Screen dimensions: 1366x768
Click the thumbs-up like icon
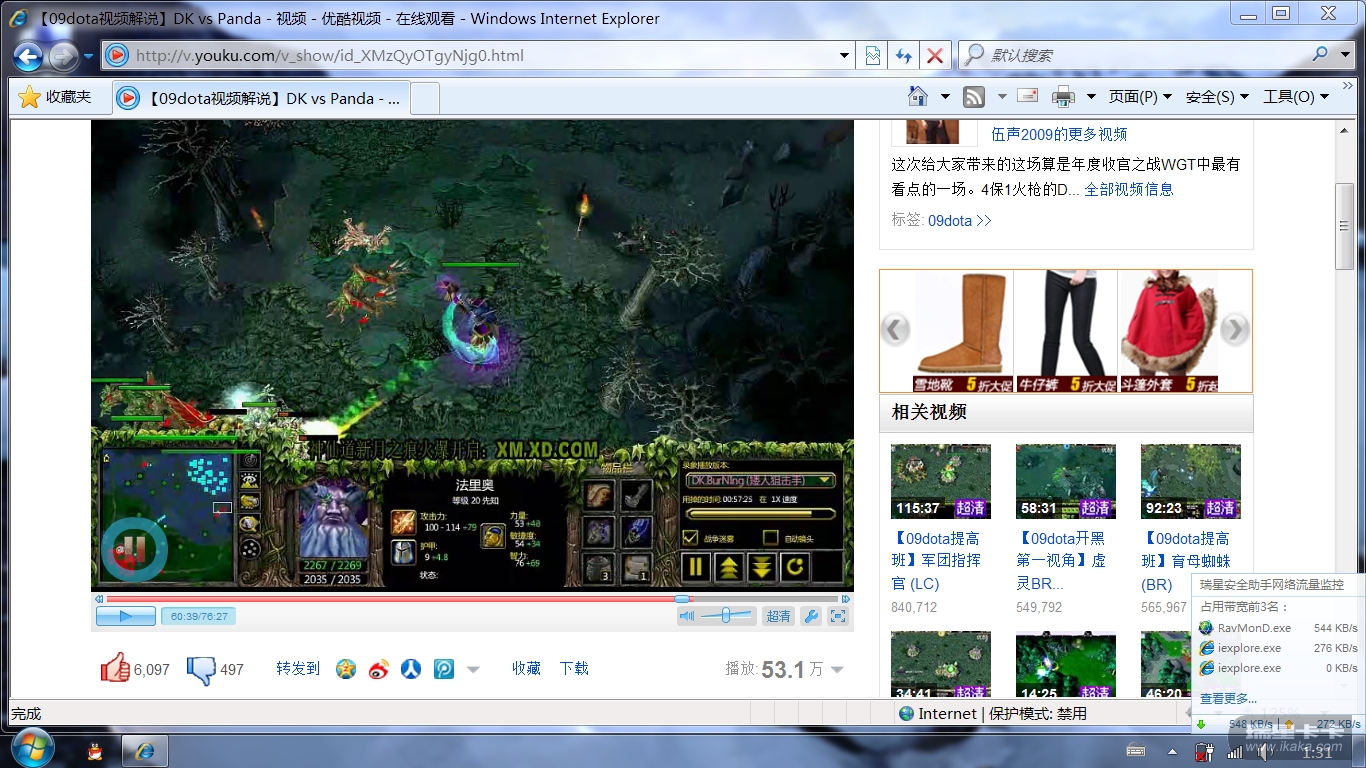[115, 668]
